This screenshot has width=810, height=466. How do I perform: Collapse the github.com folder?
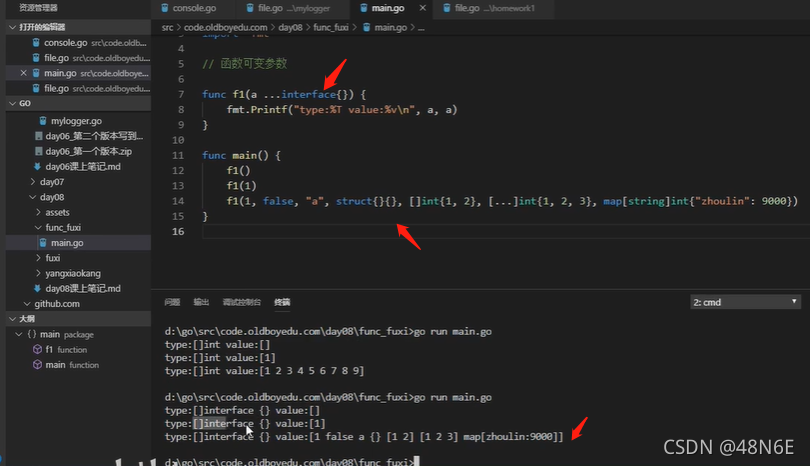56,304
